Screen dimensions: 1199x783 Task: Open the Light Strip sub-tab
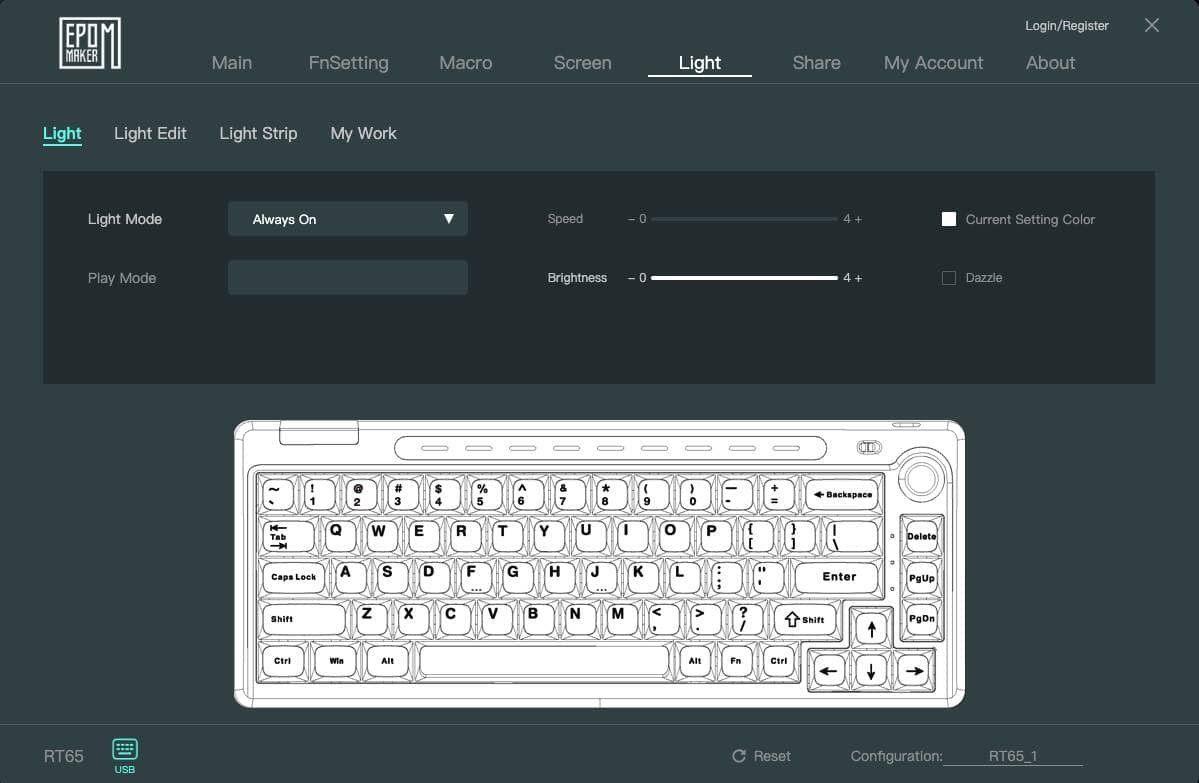258,133
